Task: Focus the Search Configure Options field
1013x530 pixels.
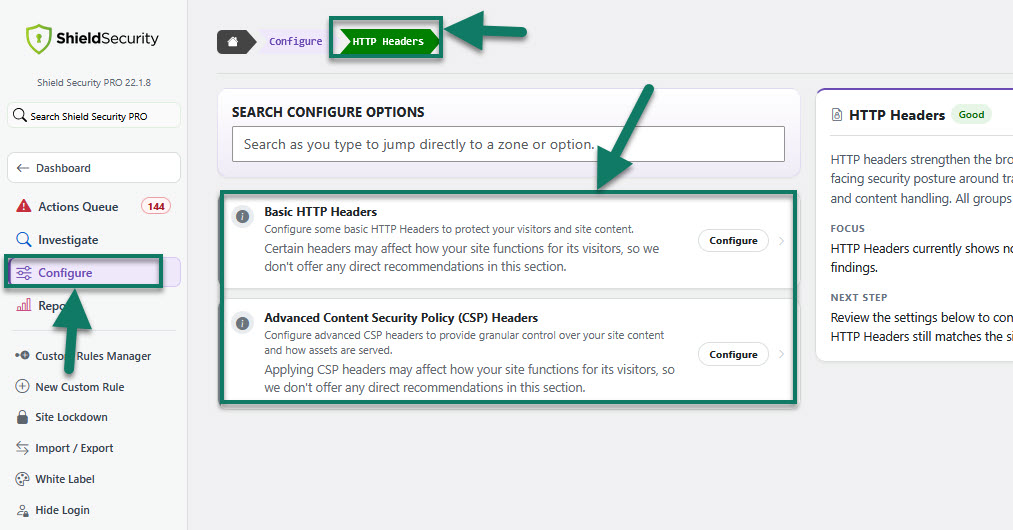Action: pyautogui.click(x=508, y=144)
